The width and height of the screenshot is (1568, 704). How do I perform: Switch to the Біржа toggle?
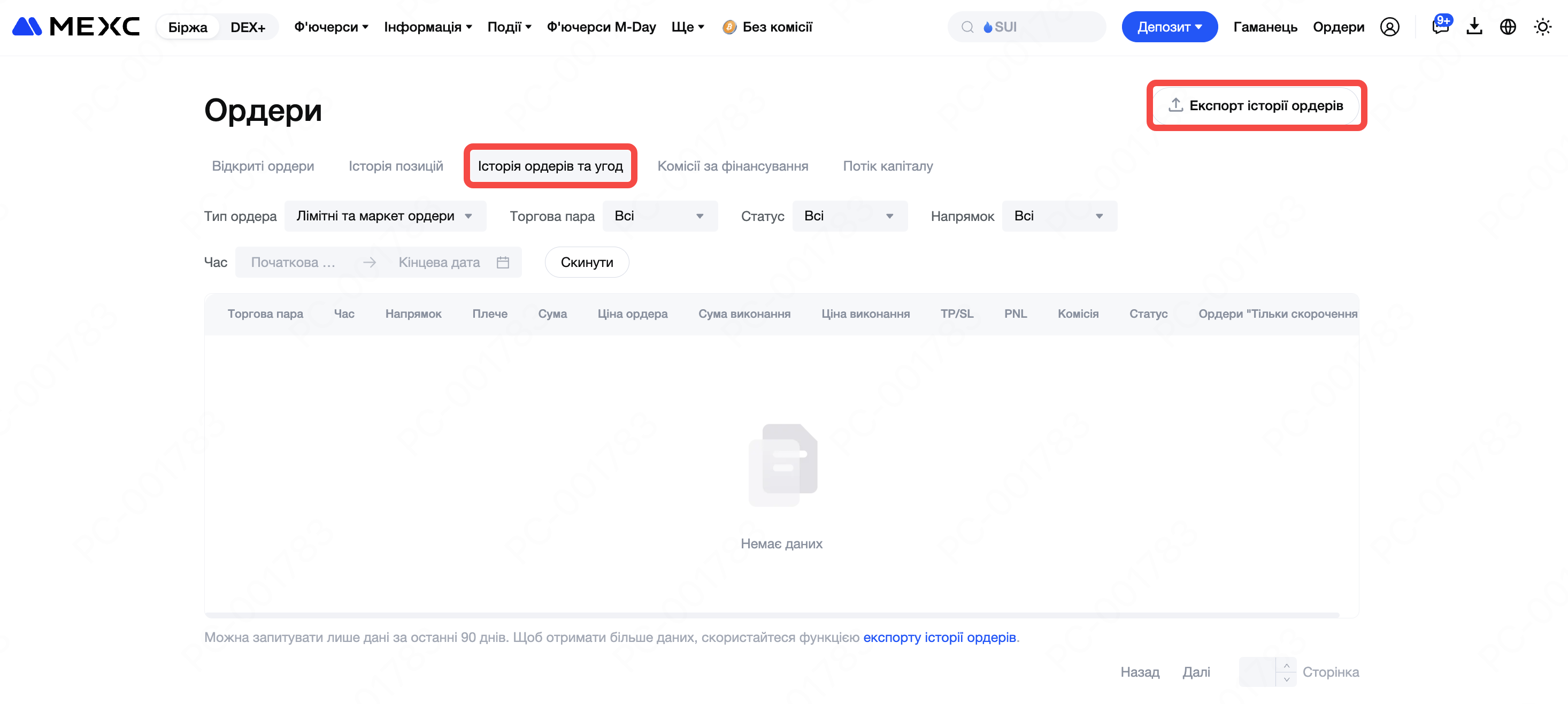point(188,27)
